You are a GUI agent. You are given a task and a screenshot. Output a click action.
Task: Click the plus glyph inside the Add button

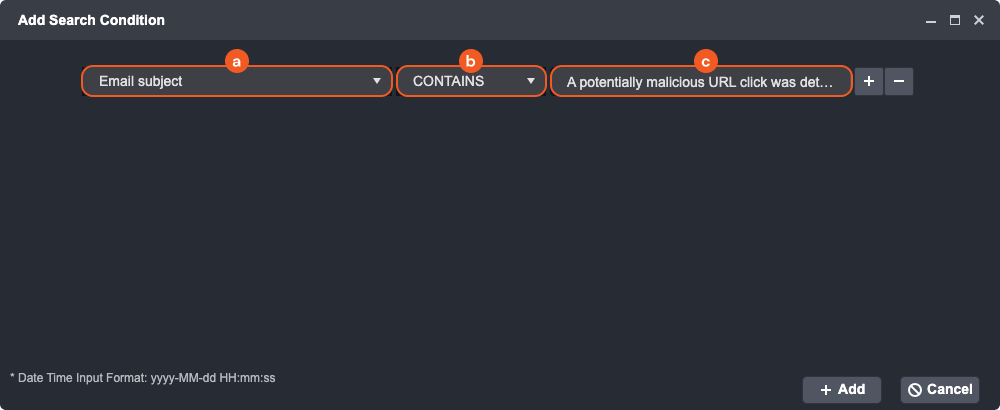click(x=826, y=390)
